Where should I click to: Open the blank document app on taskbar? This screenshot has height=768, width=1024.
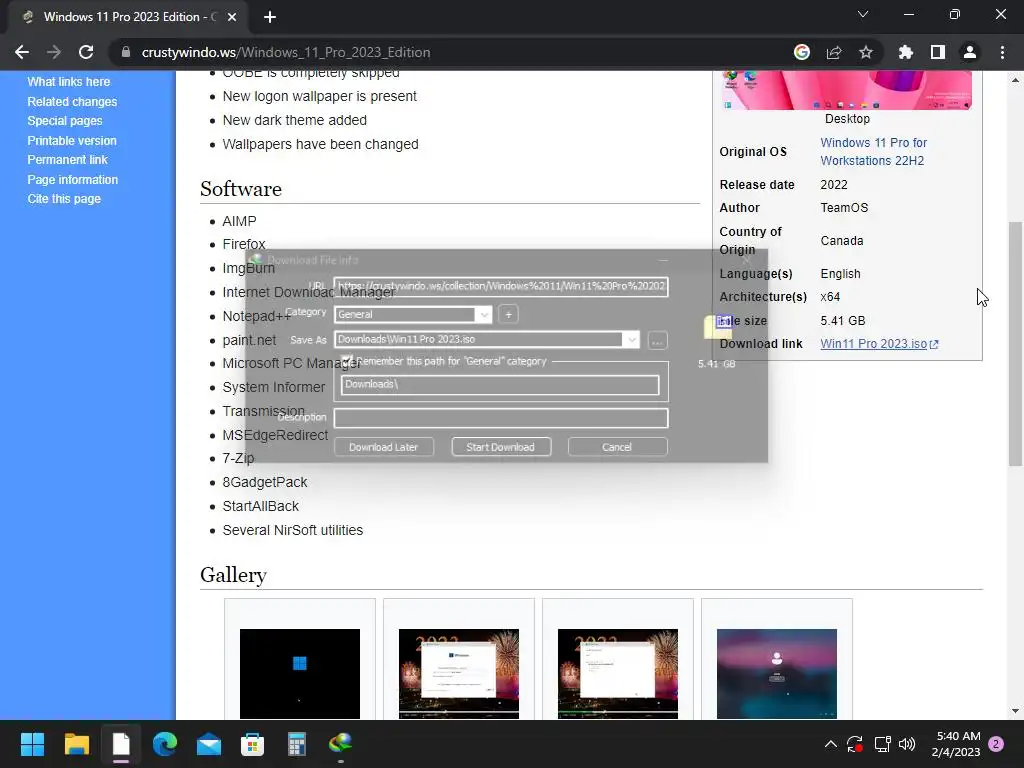[x=121, y=744]
